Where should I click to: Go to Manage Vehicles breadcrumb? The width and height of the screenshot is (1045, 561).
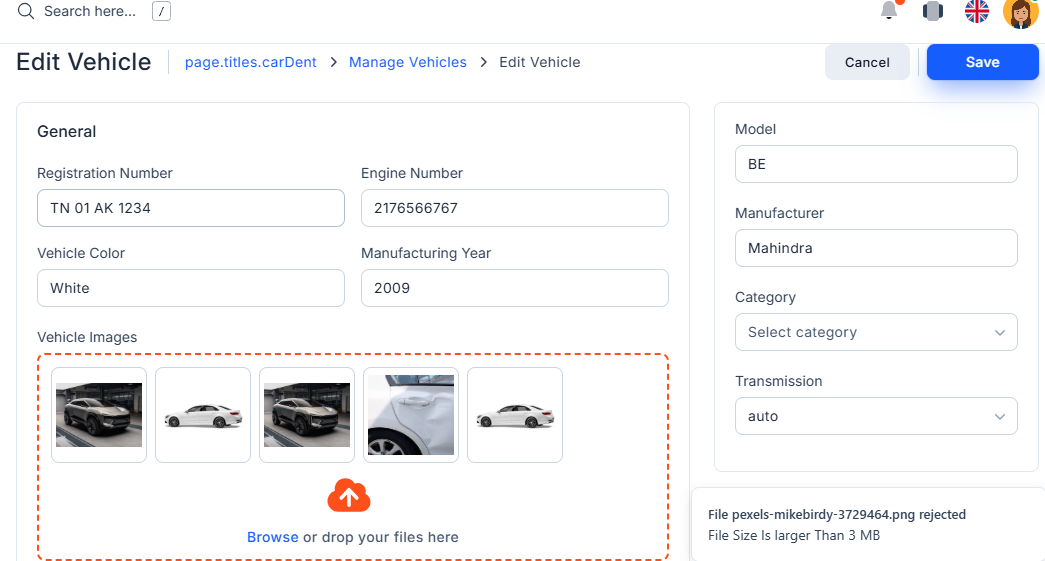click(408, 62)
